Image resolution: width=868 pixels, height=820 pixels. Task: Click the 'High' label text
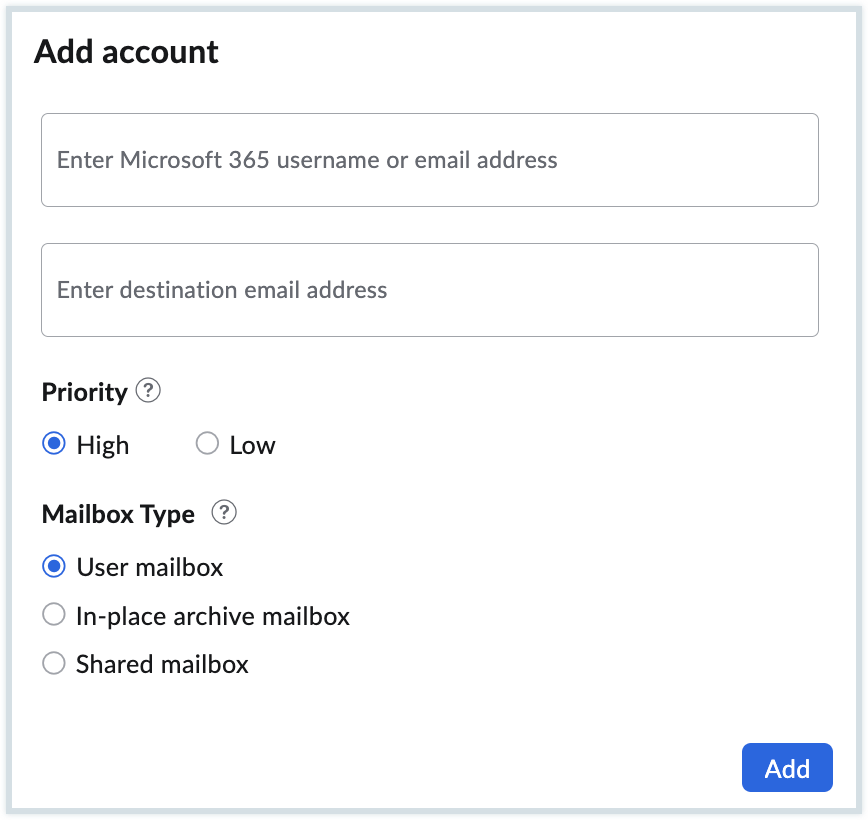click(x=103, y=445)
